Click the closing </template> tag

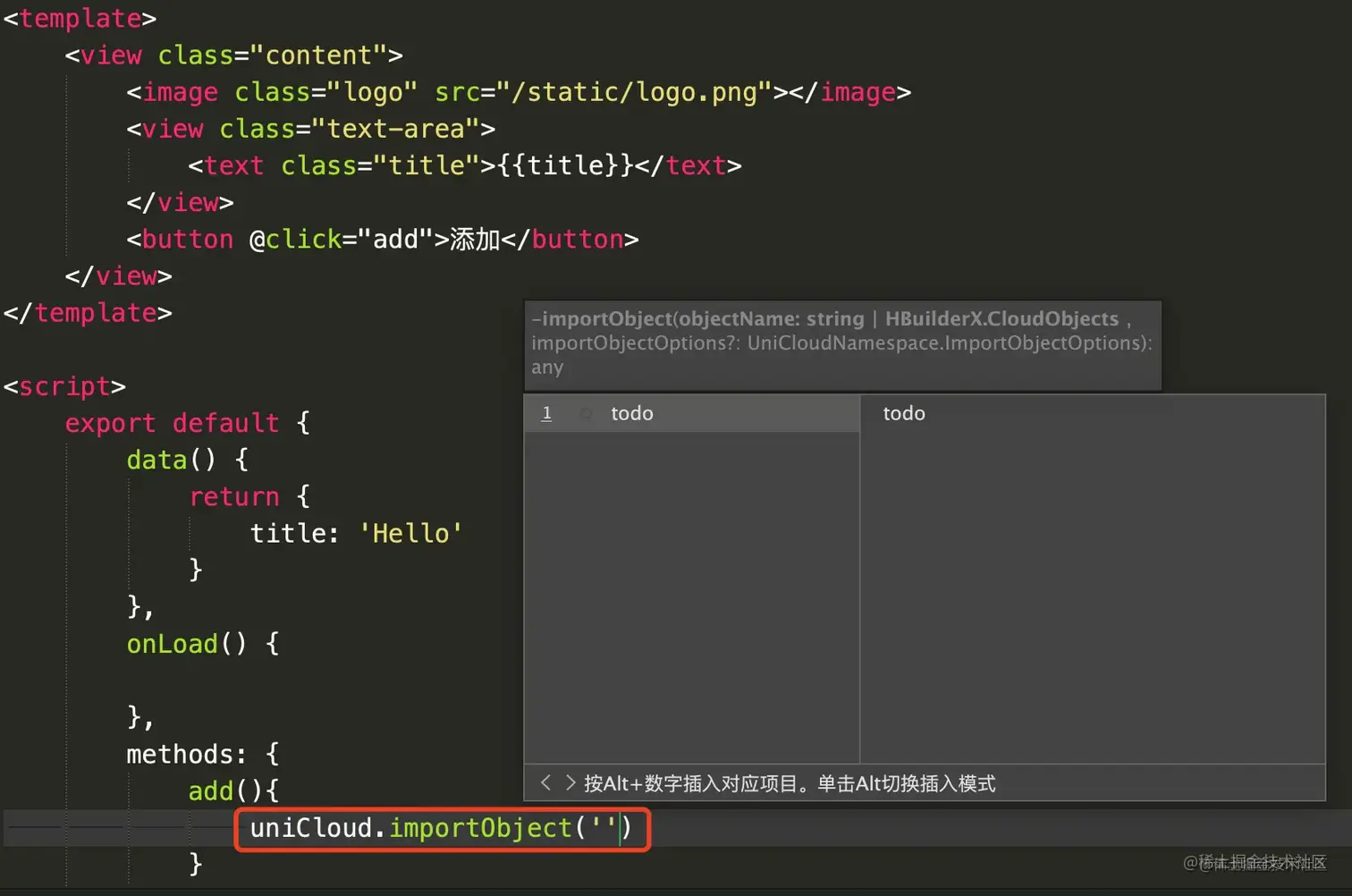(x=88, y=313)
